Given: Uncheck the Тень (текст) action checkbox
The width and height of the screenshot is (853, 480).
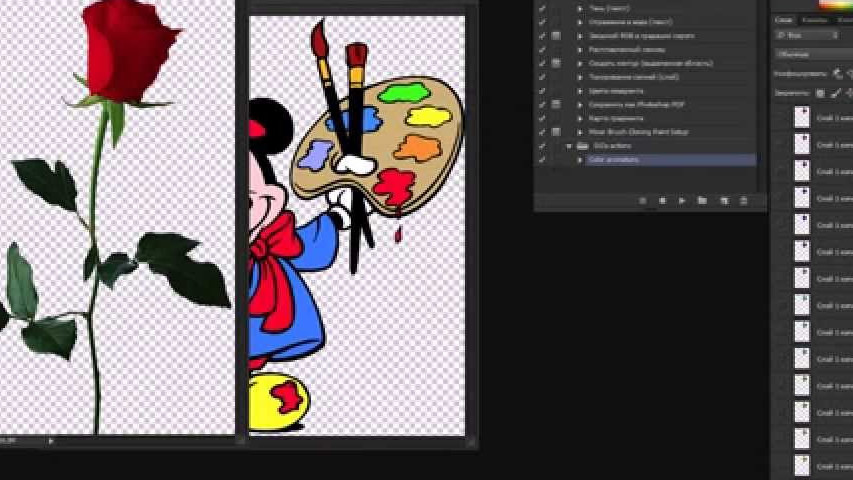Looking at the screenshot, I should (x=542, y=8).
